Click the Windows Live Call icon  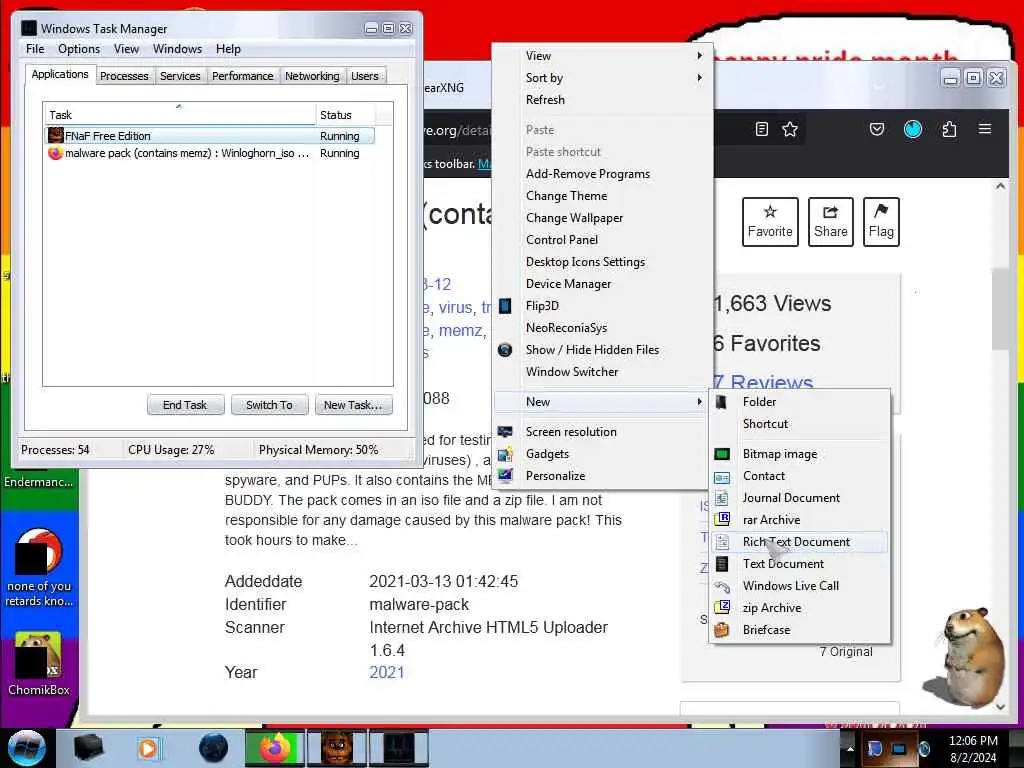pos(722,586)
